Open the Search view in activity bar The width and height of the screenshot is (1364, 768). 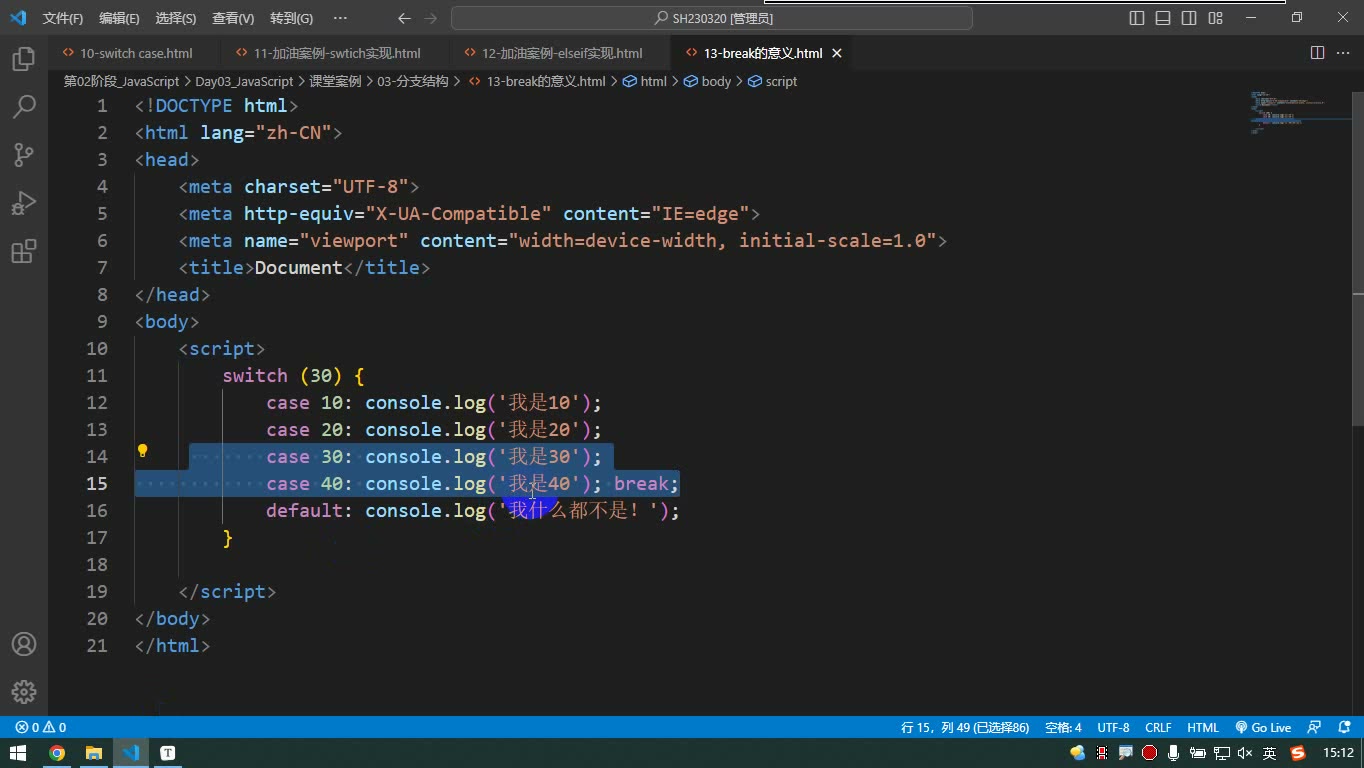pyautogui.click(x=24, y=106)
